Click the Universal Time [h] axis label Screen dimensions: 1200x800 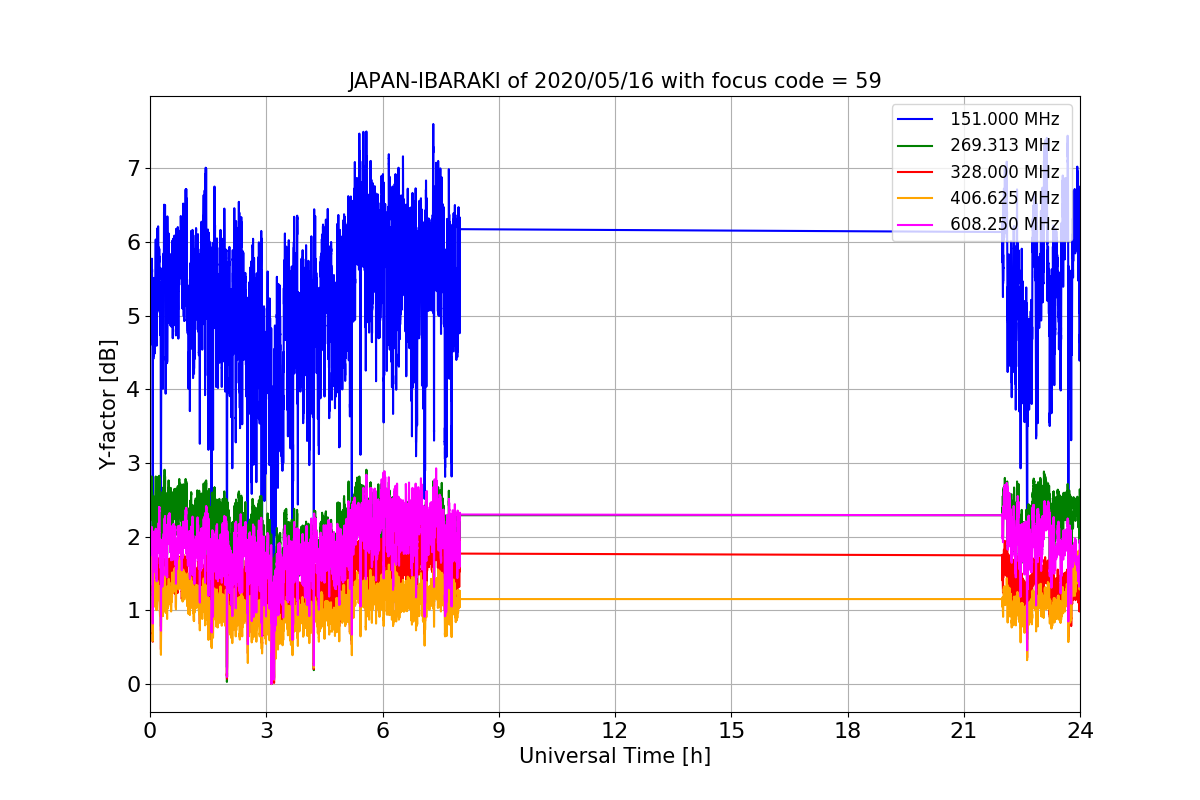[615, 757]
